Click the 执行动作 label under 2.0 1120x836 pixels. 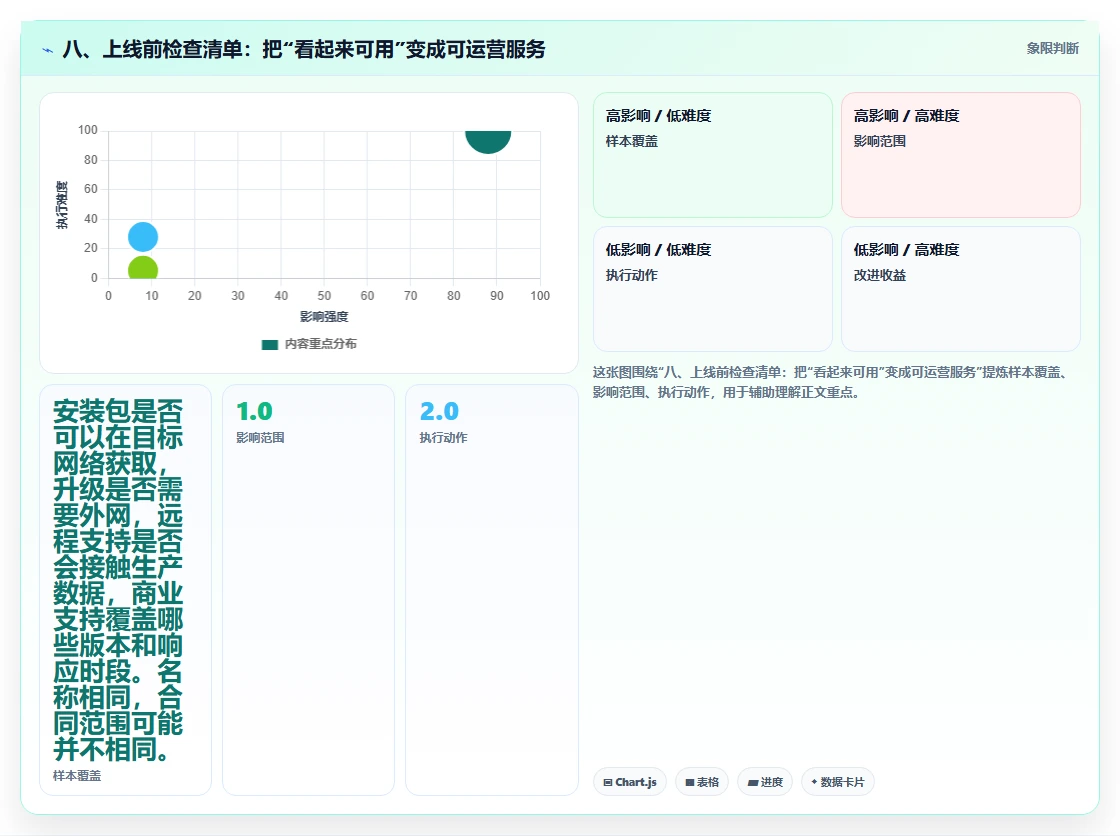coord(443,438)
